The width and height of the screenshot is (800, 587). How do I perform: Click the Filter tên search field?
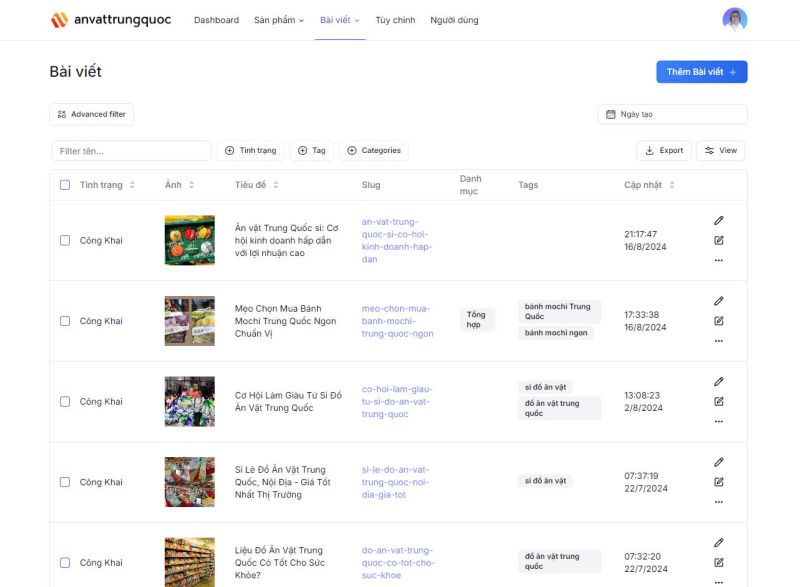tap(131, 151)
